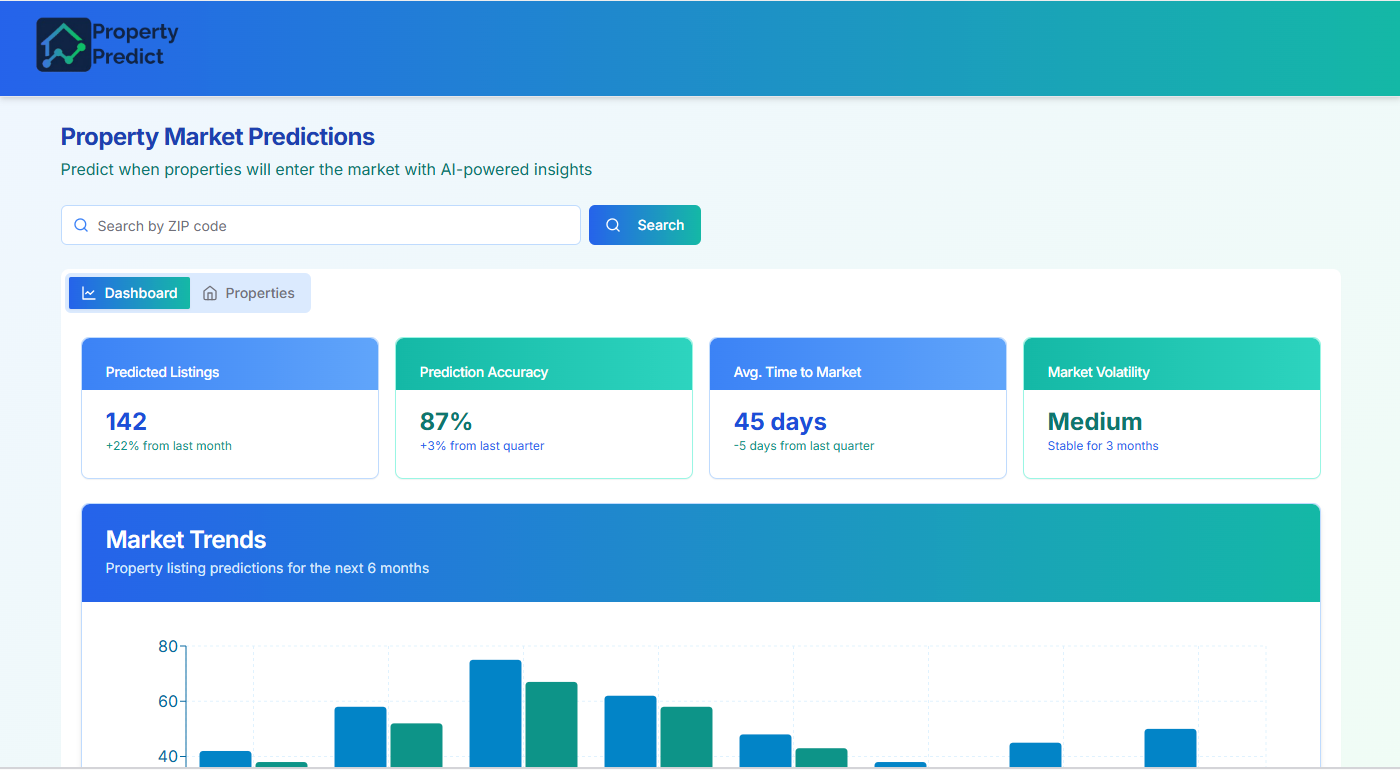Click the 87% Prediction Accuracy value

446,421
